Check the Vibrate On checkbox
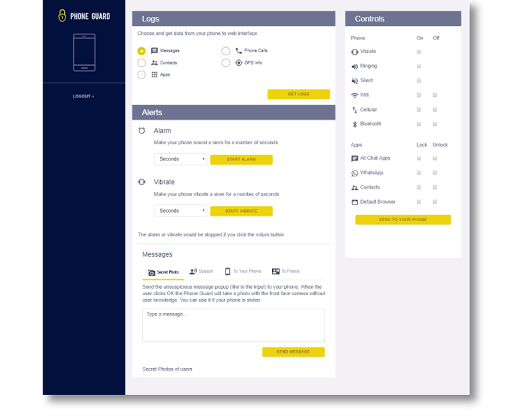The height and width of the screenshot is (416, 512). [x=419, y=52]
